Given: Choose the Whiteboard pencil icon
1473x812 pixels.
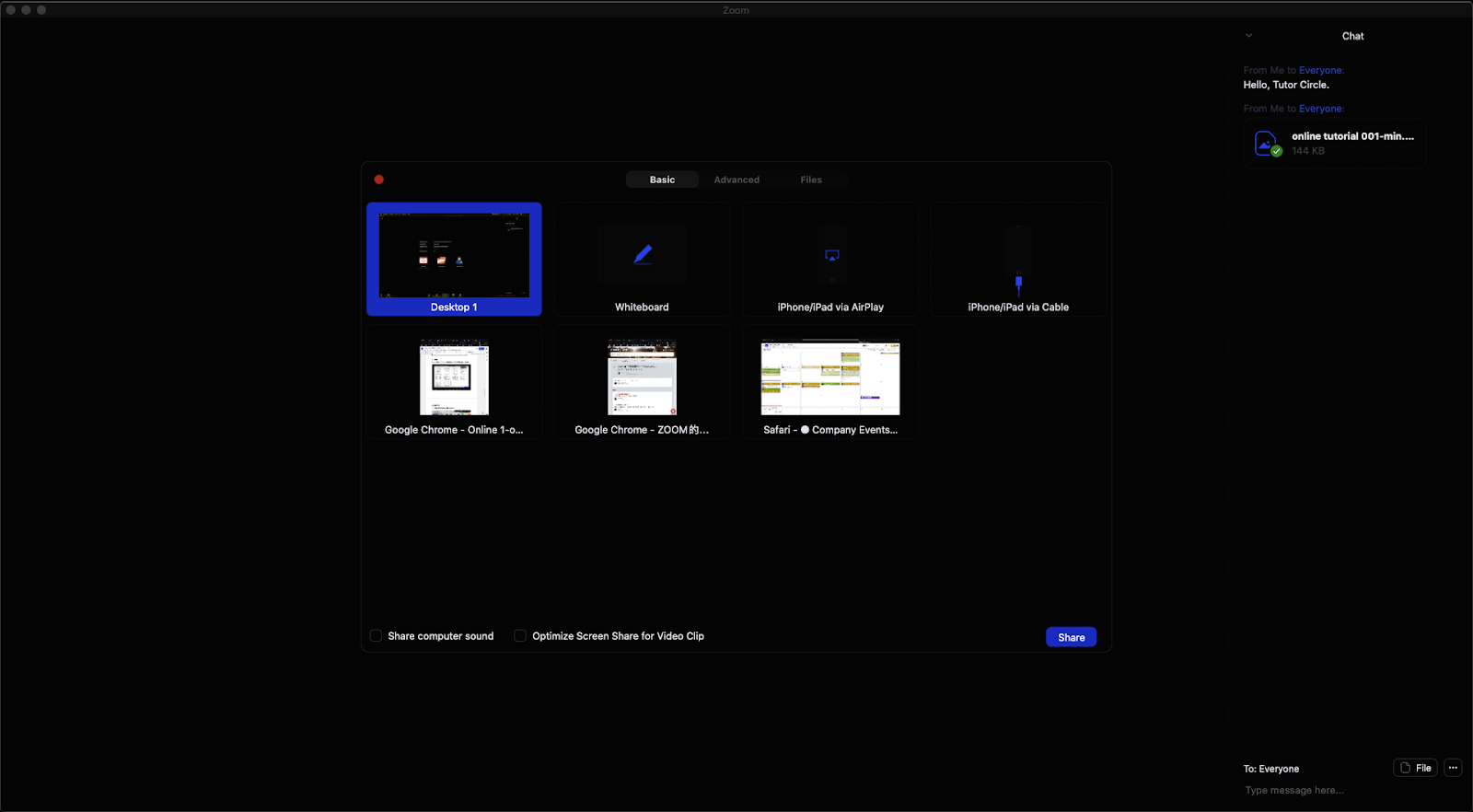Looking at the screenshot, I should tap(643, 254).
